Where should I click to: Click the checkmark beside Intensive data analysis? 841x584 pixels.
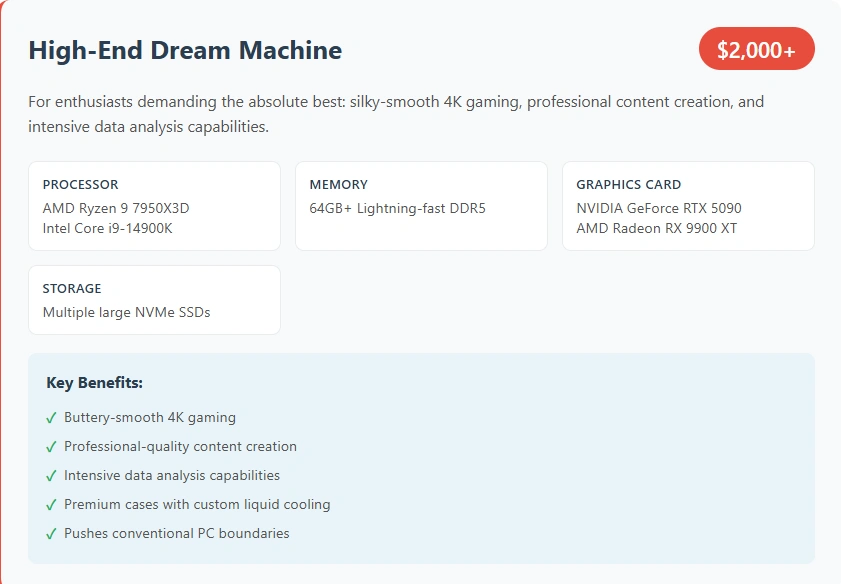click(x=51, y=476)
